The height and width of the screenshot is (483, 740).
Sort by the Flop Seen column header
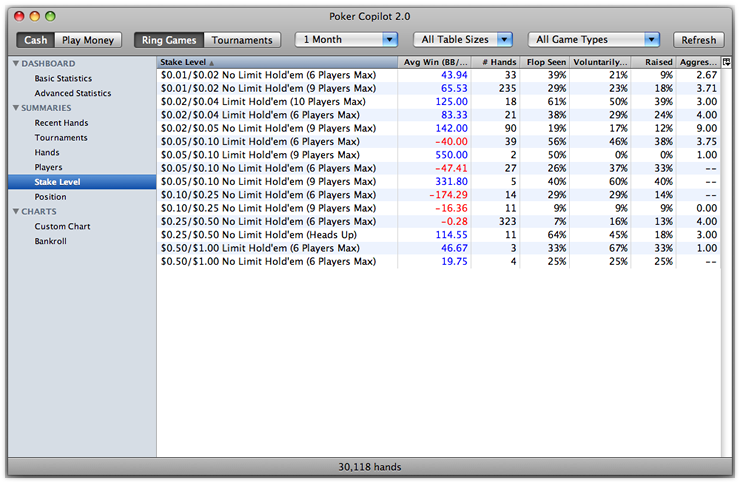pyautogui.click(x=545, y=62)
